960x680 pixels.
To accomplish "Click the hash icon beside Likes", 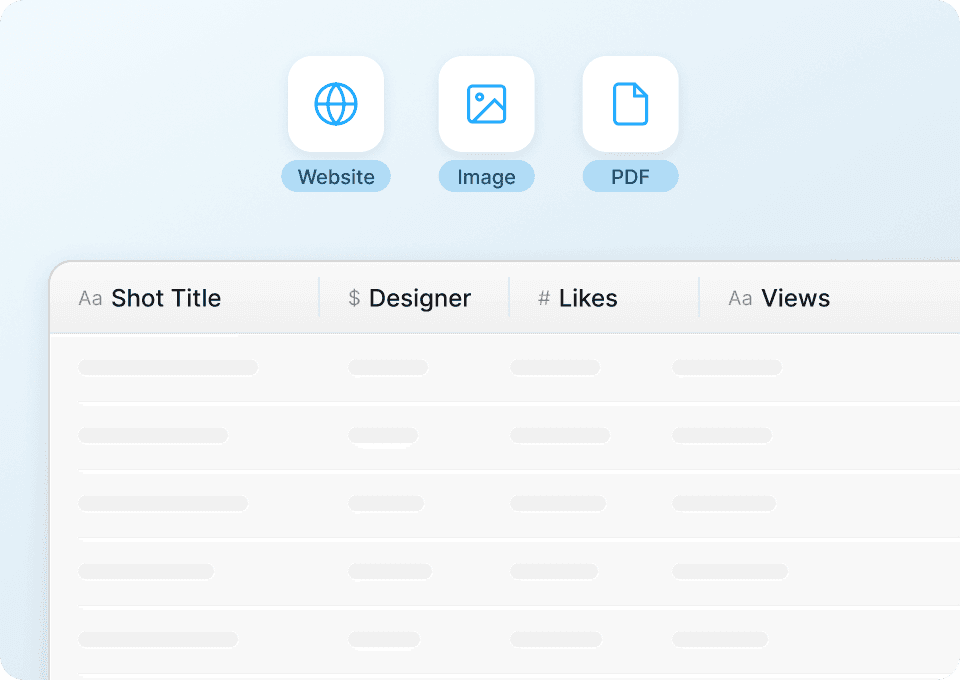I will 544,298.
